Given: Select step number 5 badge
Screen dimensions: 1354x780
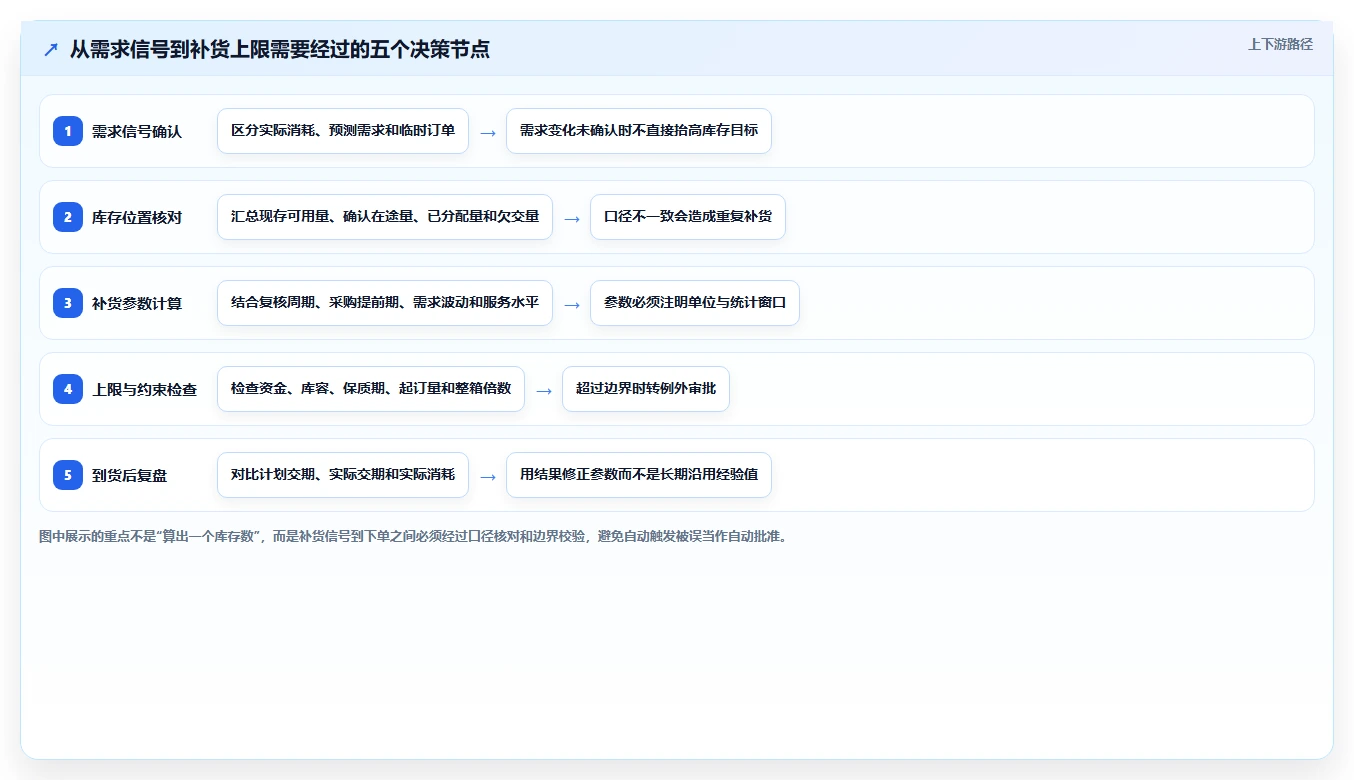Looking at the screenshot, I should [68, 475].
